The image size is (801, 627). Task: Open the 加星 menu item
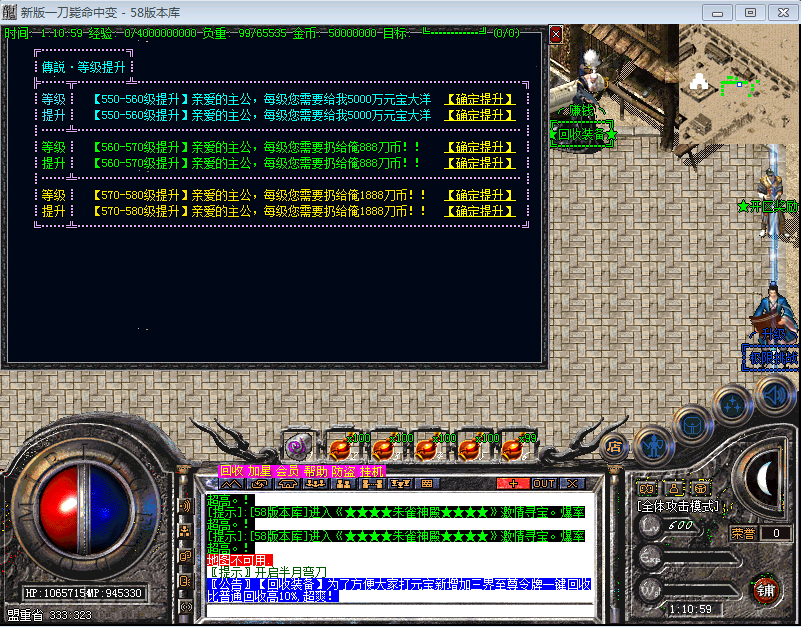259,471
